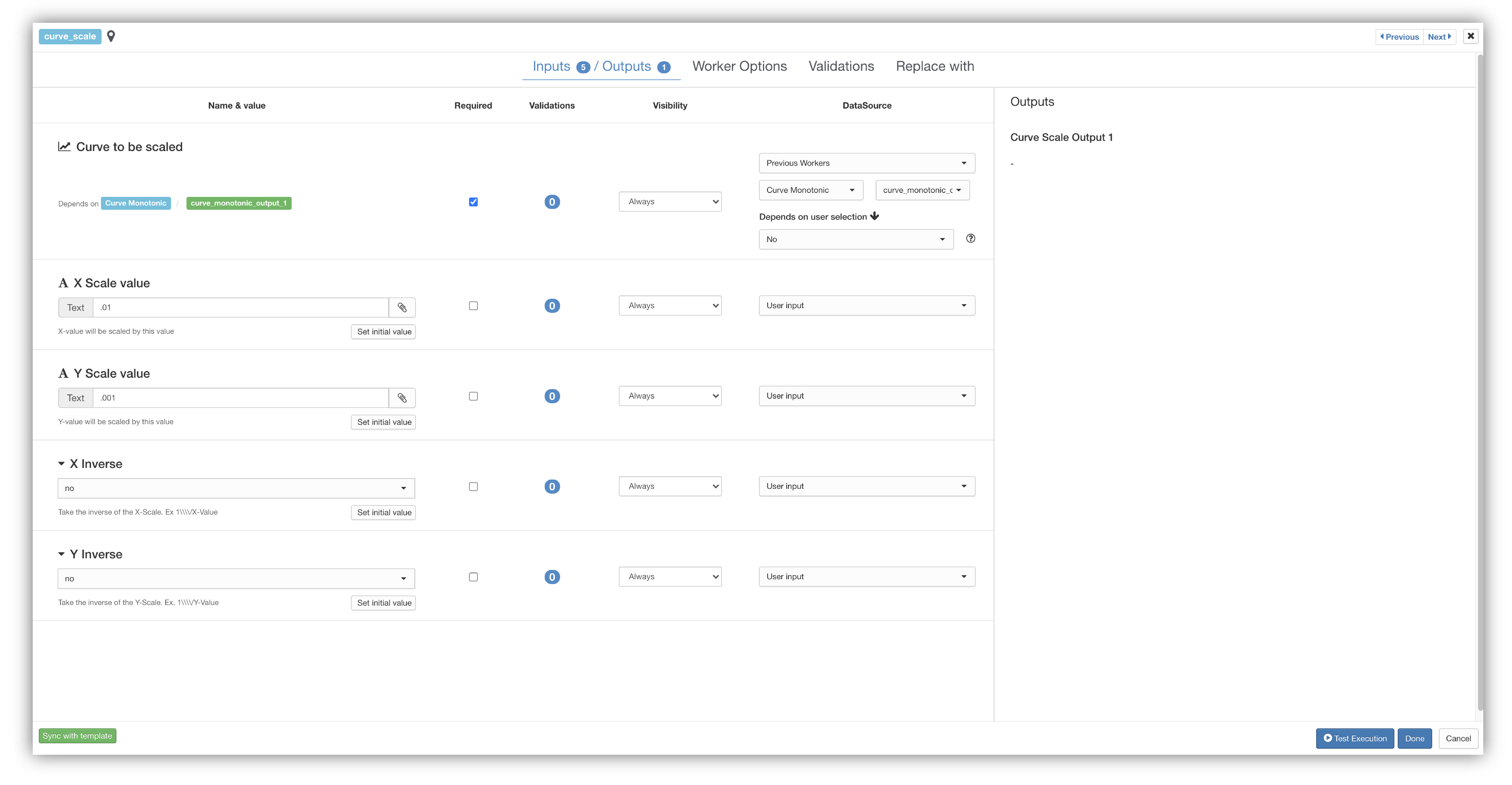1512x785 pixels.
Task: Click the Done button
Action: (x=1415, y=739)
